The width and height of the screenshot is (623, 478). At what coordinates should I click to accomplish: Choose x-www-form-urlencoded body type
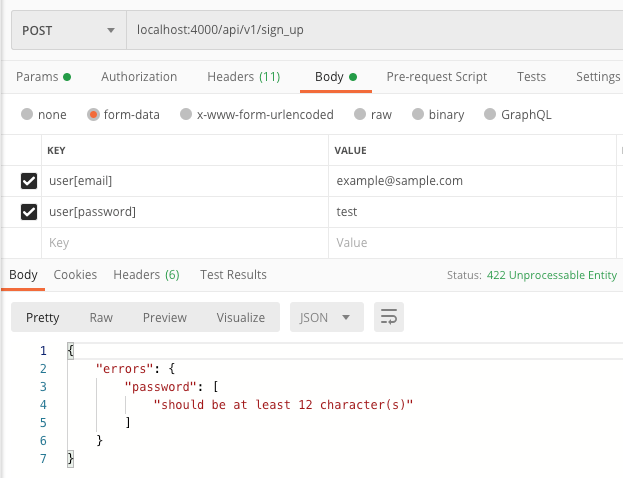186,114
